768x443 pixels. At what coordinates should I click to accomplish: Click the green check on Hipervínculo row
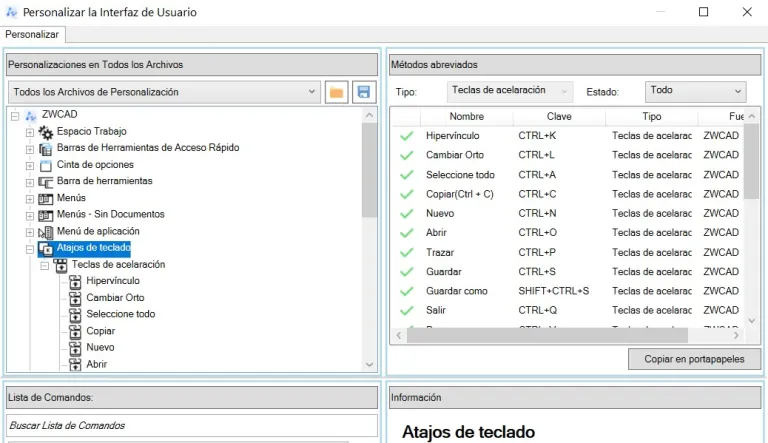point(407,136)
